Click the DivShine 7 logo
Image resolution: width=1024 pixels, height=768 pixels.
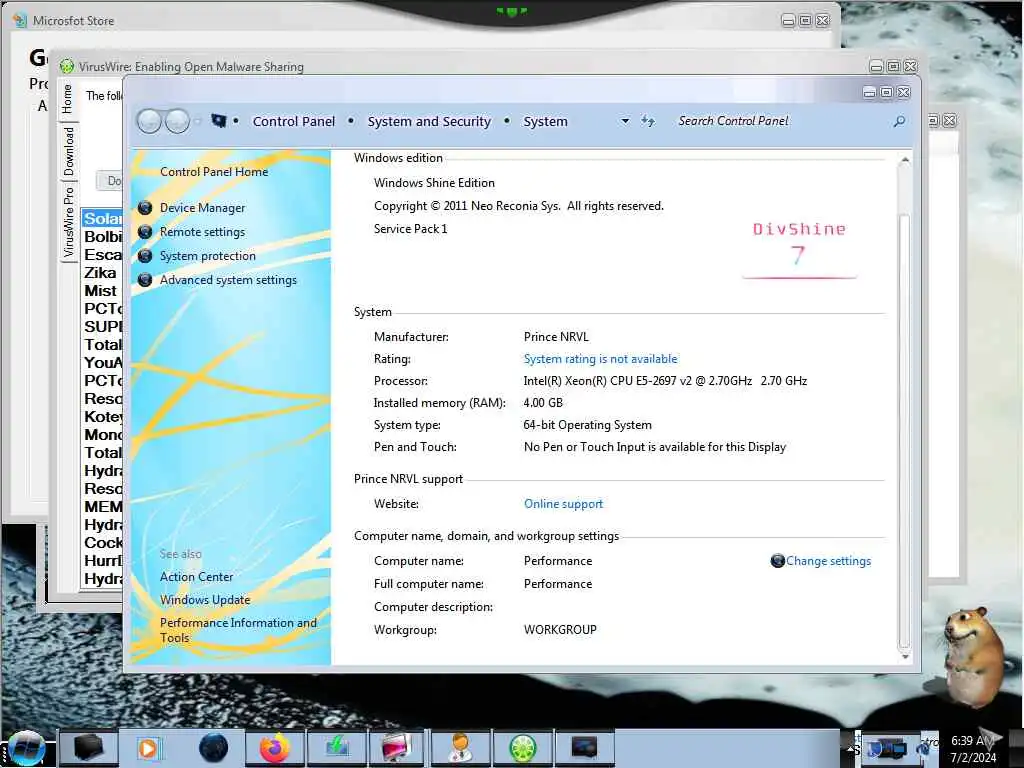[799, 249]
